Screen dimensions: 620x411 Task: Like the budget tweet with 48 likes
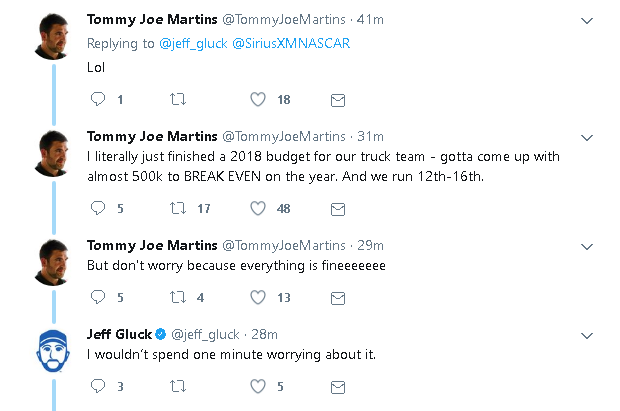click(258, 208)
